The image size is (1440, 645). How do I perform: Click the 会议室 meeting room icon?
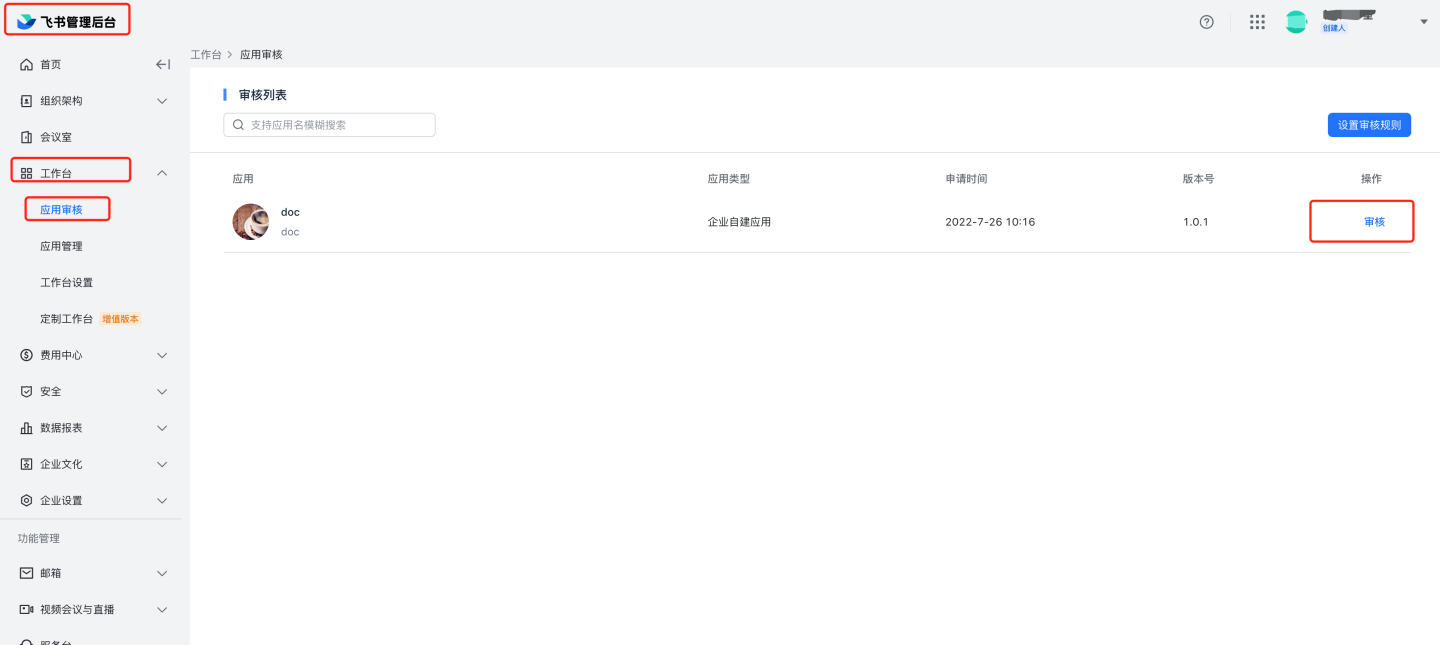(27, 137)
